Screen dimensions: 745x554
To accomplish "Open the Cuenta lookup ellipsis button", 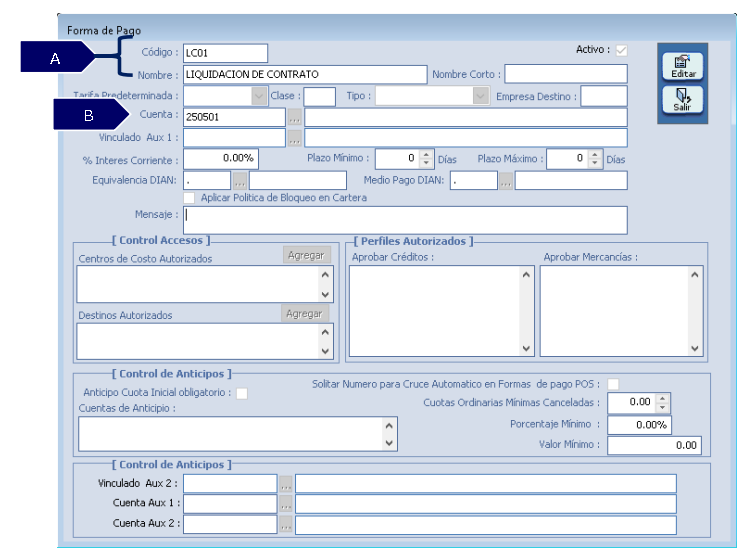I will click(x=295, y=117).
